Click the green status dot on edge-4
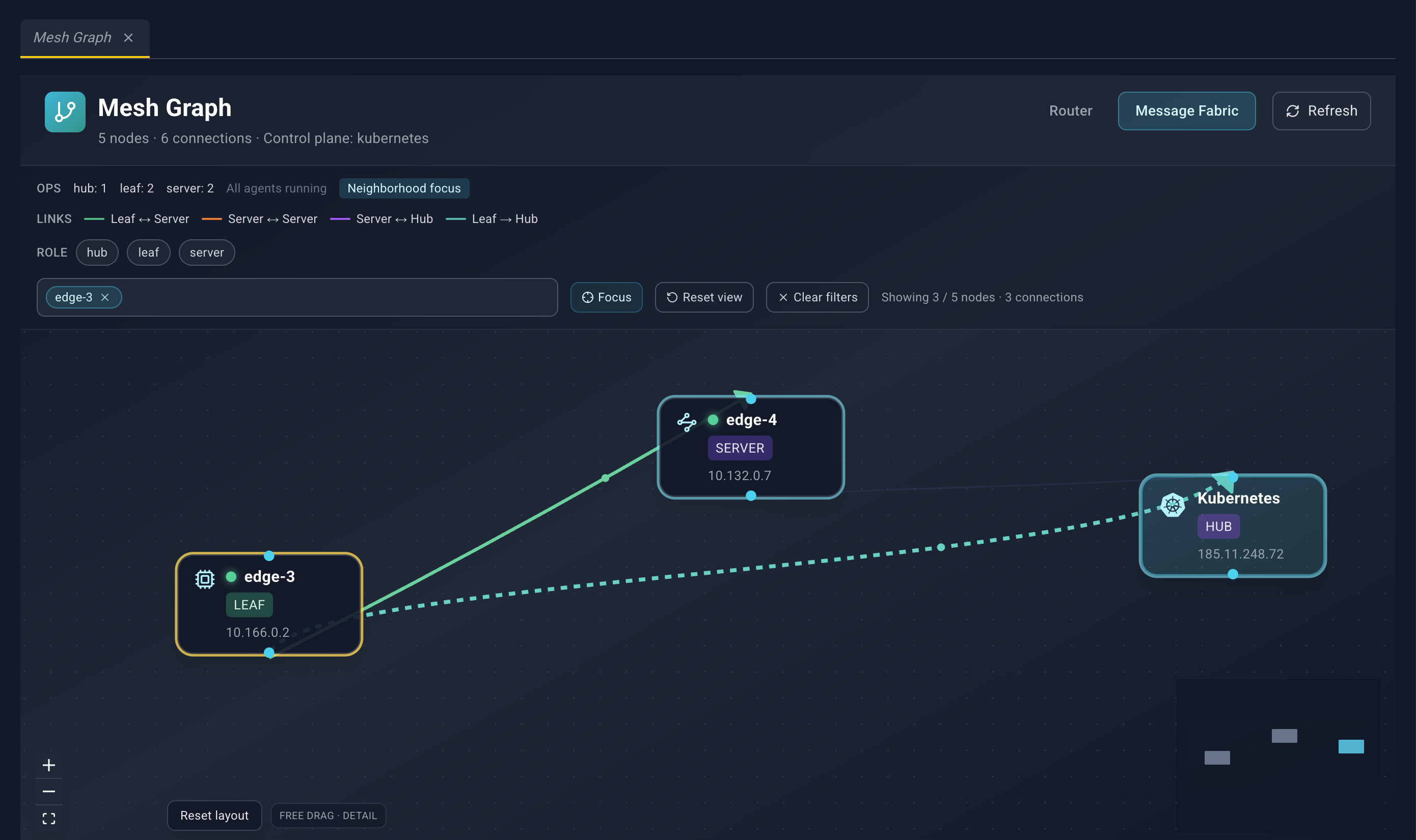This screenshot has height=840, width=1416. click(x=713, y=419)
